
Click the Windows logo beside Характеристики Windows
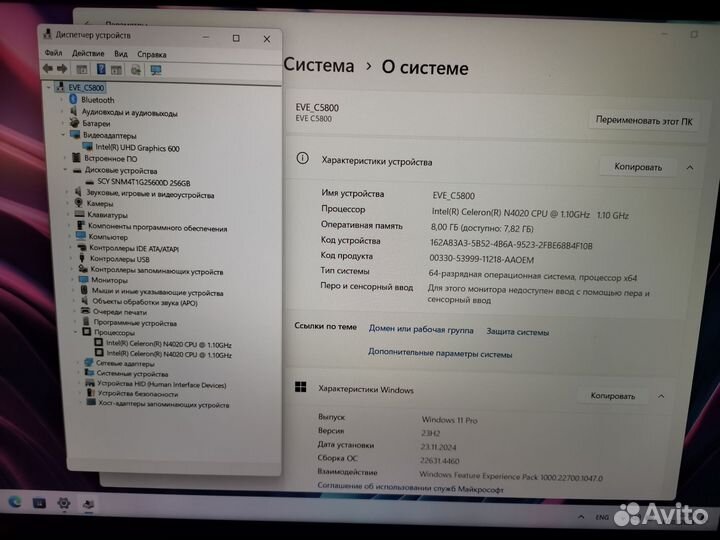[301, 387]
